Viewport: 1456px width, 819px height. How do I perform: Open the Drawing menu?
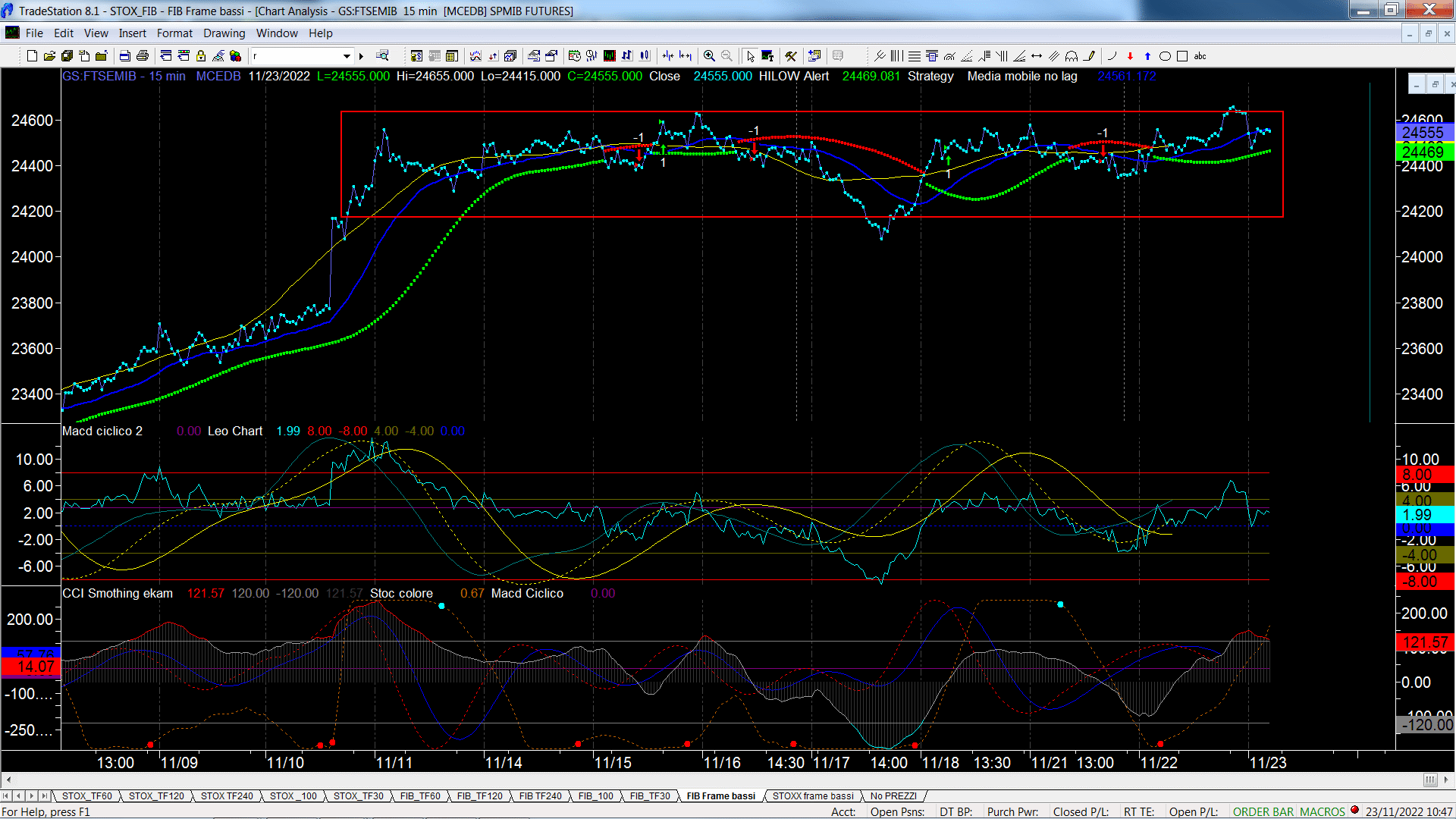coord(224,33)
